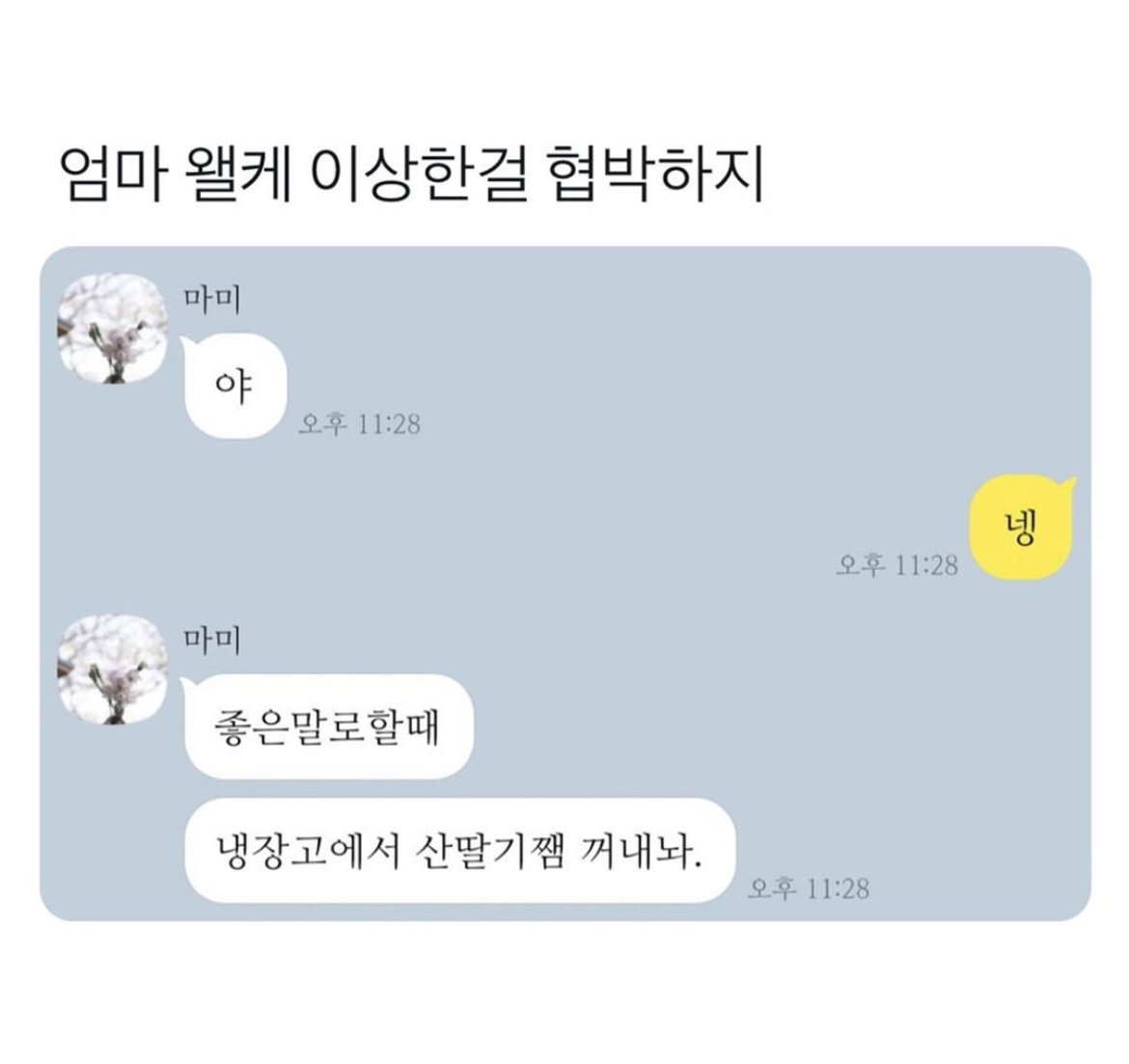This screenshot has height=1064, width=1129.
Task: Click the 오후 11:28 timestamp beside 야
Action: pyautogui.click(x=359, y=424)
